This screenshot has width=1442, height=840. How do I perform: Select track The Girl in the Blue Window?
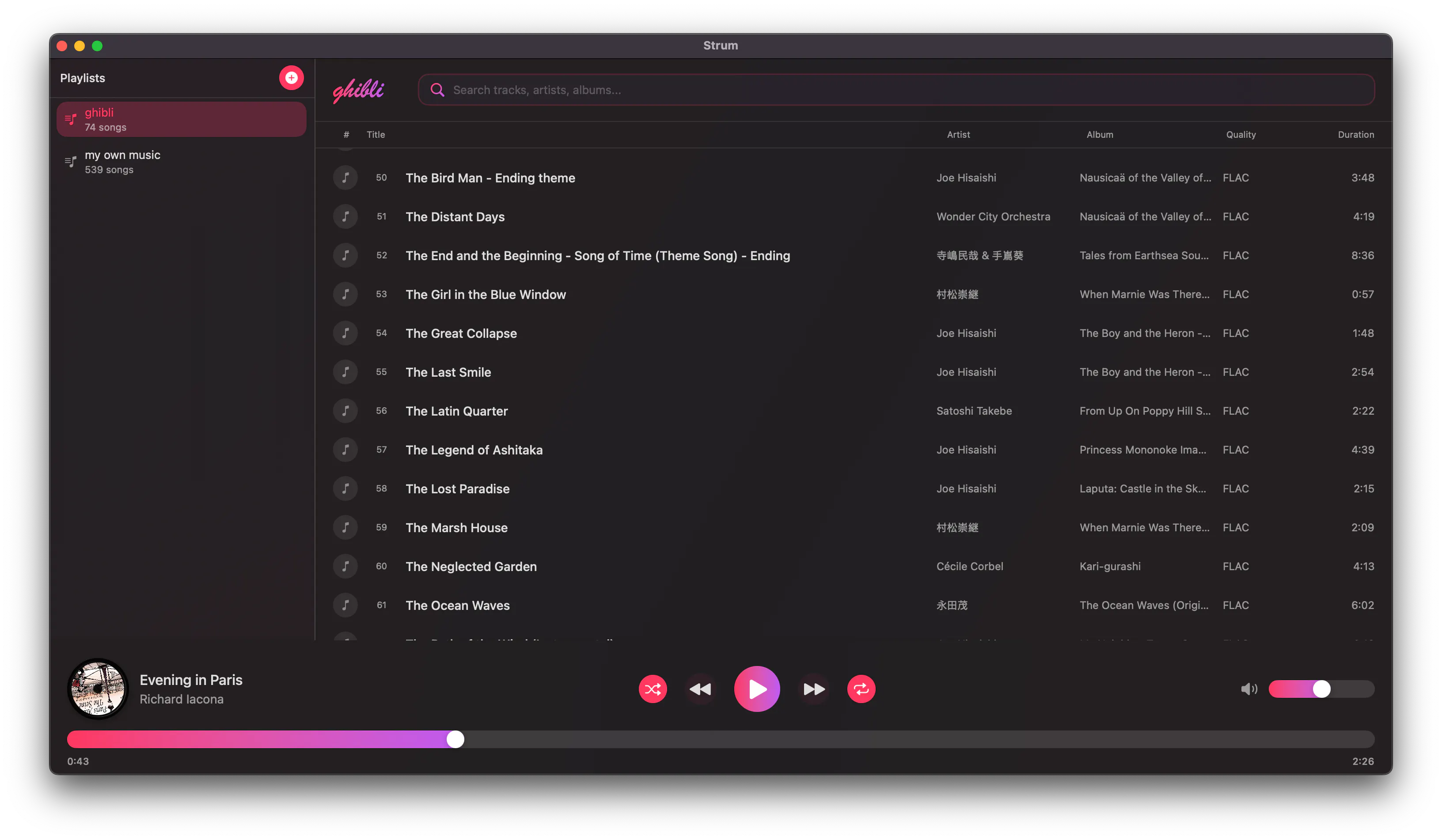point(485,295)
